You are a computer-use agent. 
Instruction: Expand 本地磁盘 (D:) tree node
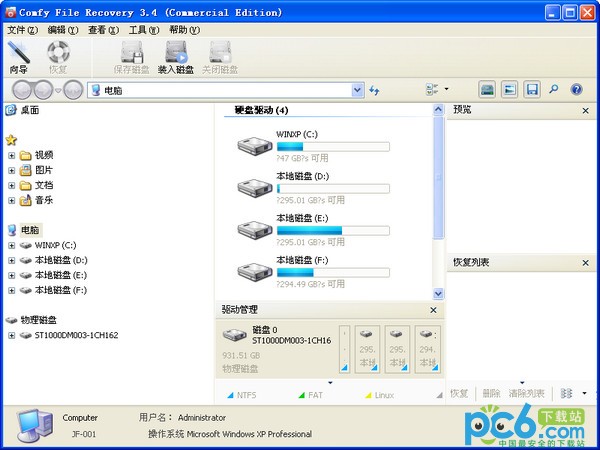coord(11,261)
